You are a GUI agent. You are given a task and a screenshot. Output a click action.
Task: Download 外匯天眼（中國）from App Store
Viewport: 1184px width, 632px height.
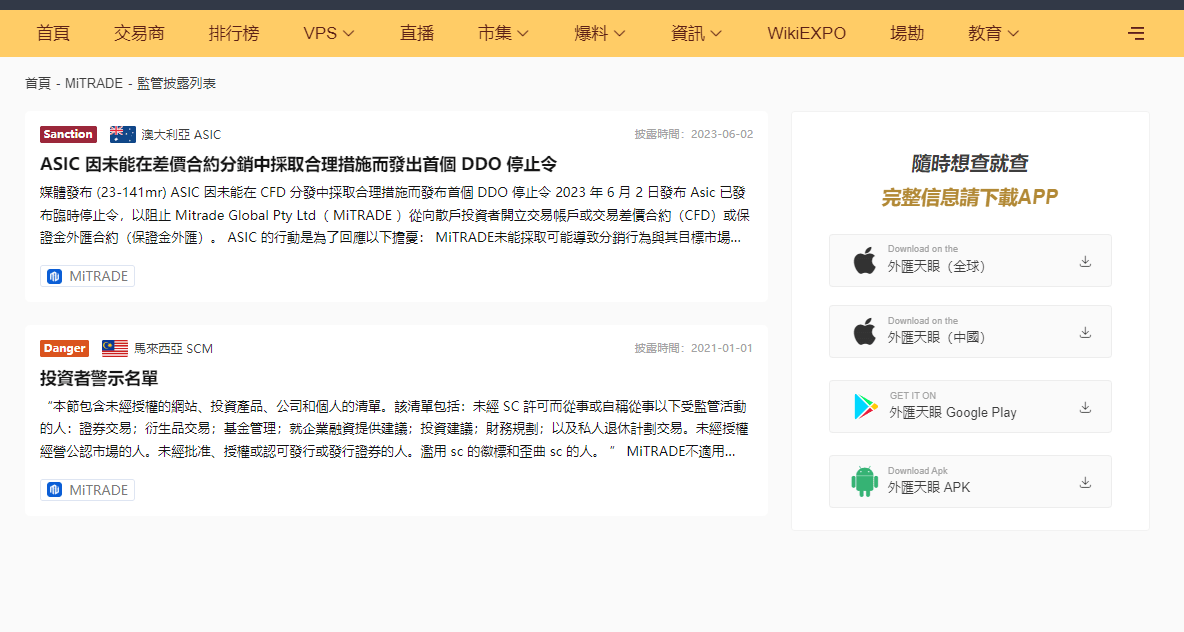970,331
